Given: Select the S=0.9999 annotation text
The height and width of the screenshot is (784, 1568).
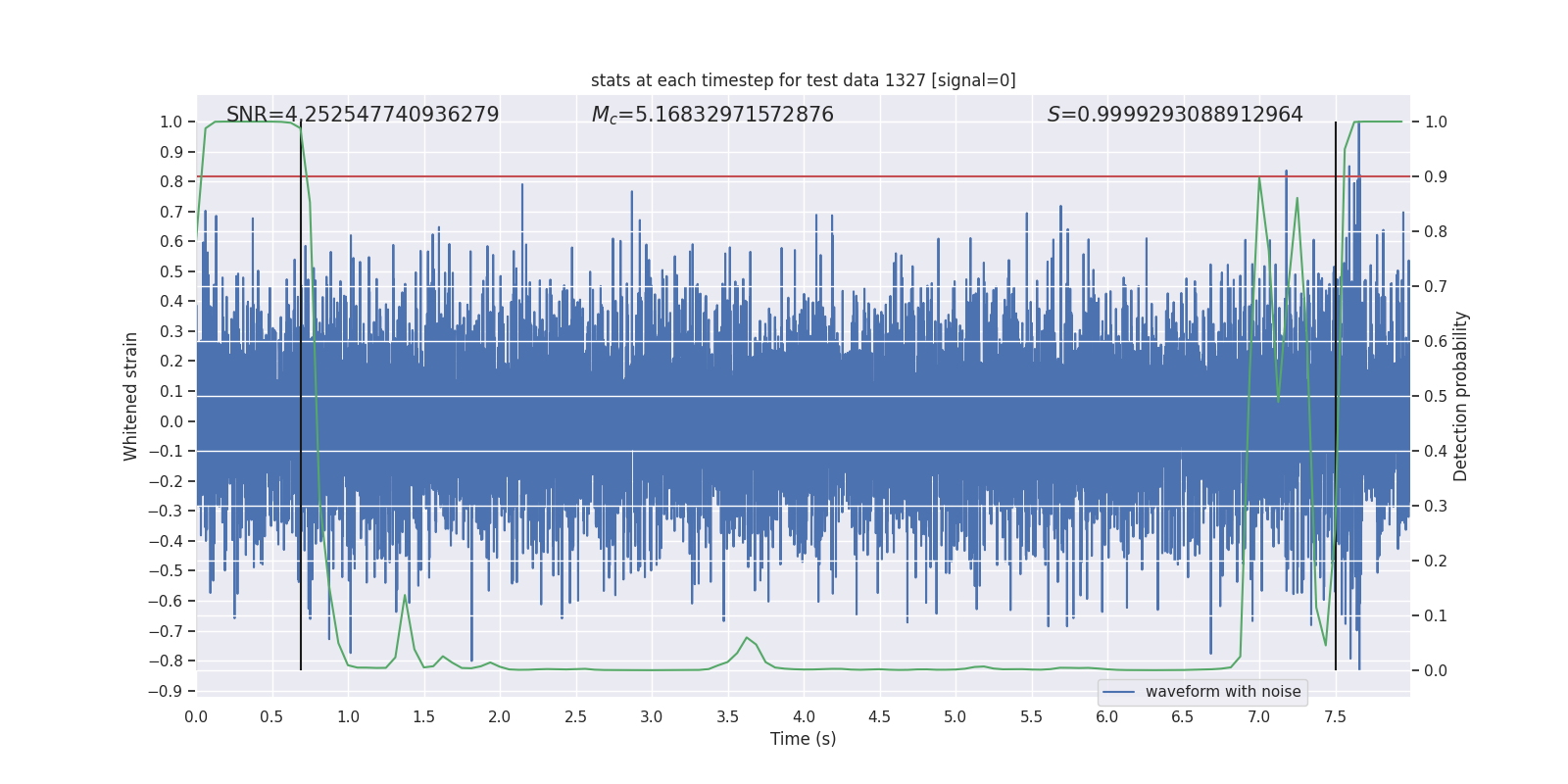Looking at the screenshot, I should (x=1175, y=115).
